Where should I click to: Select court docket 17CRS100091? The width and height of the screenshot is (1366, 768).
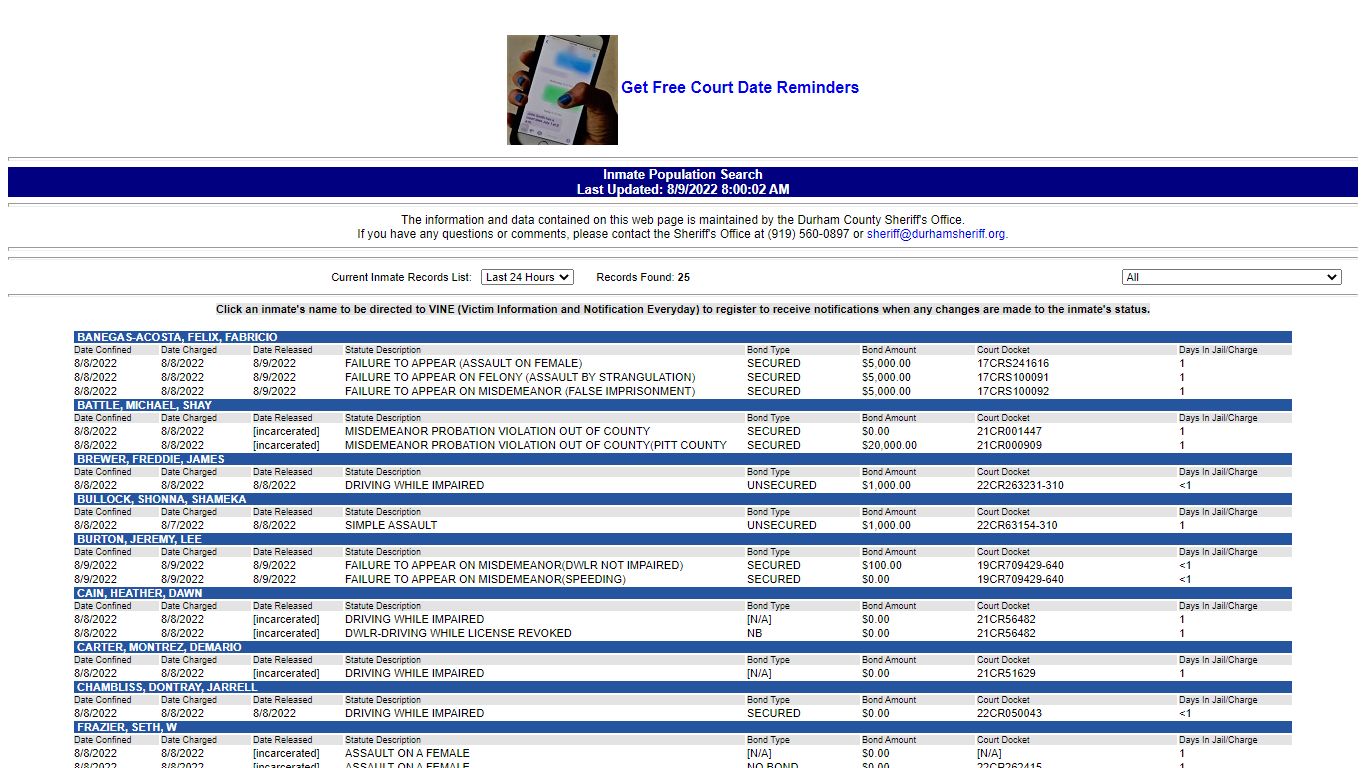pyautogui.click(x=1013, y=378)
